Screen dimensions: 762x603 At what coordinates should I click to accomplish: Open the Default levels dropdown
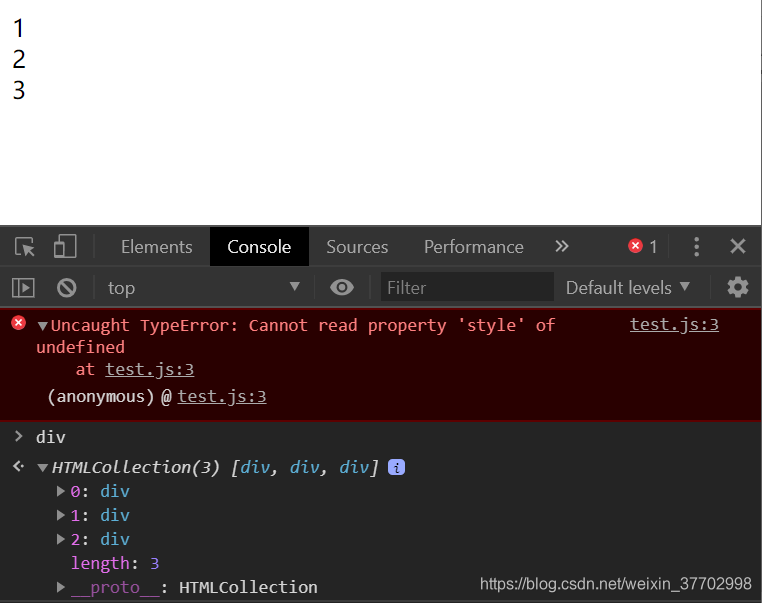(628, 288)
